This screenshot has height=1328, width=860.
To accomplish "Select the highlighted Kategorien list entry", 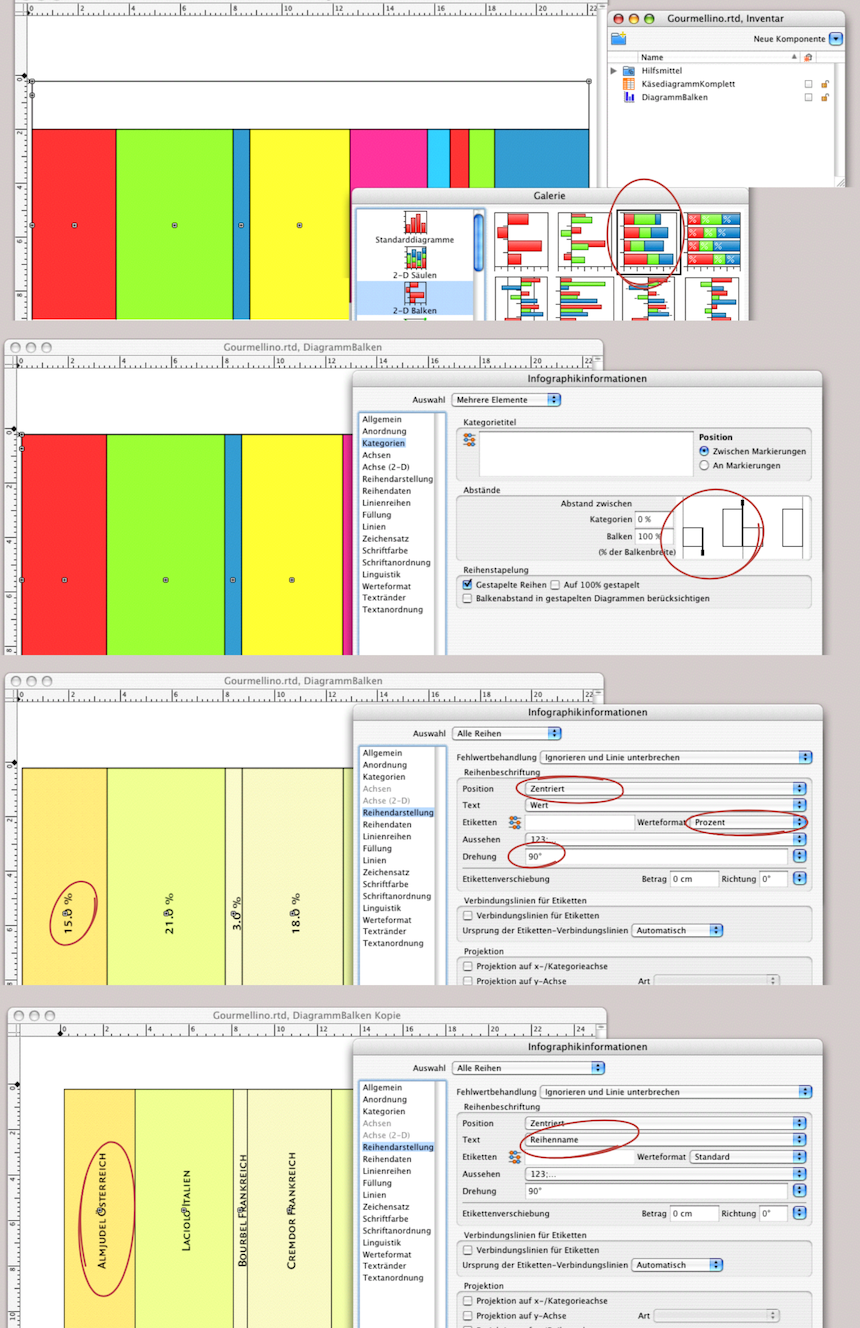I will pyautogui.click(x=384, y=442).
